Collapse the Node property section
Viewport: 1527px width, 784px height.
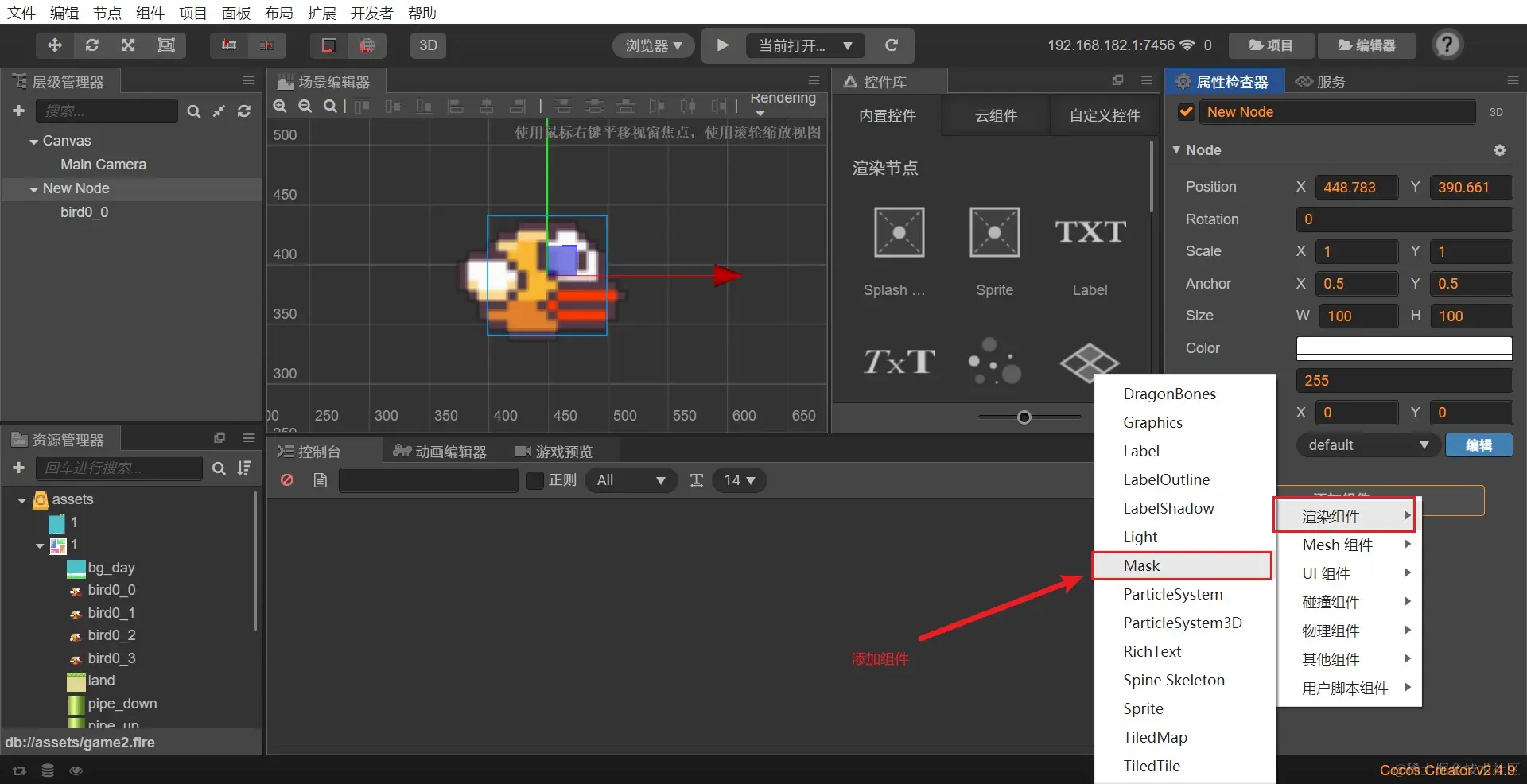click(1176, 149)
